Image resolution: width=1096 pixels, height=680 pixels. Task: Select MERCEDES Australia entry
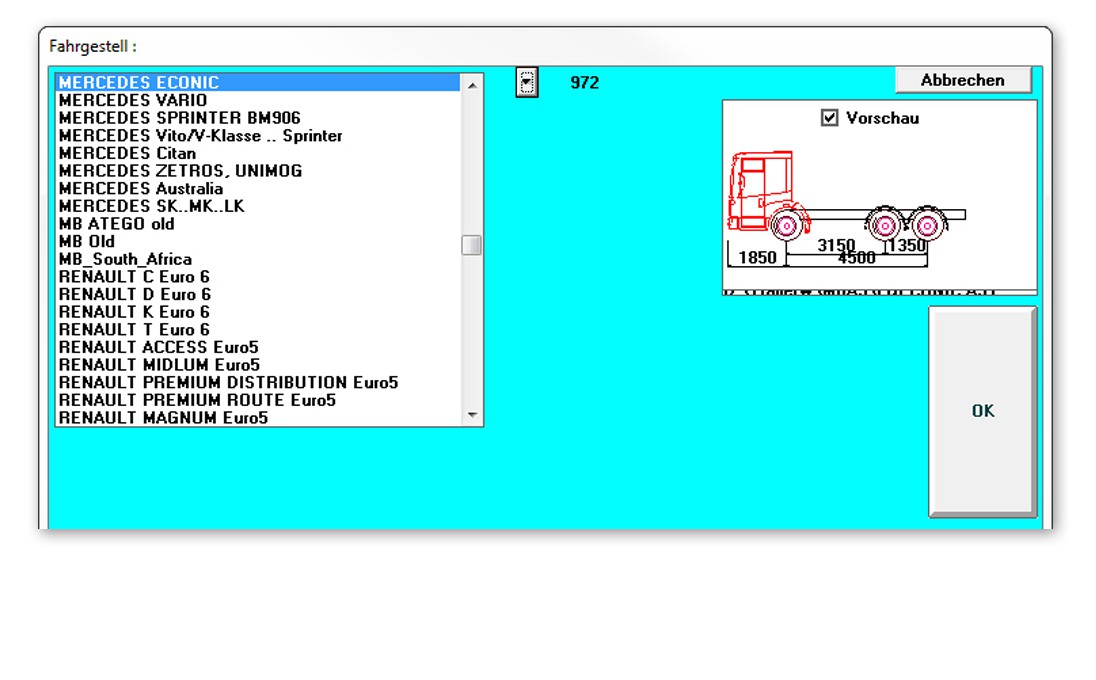tap(258, 189)
